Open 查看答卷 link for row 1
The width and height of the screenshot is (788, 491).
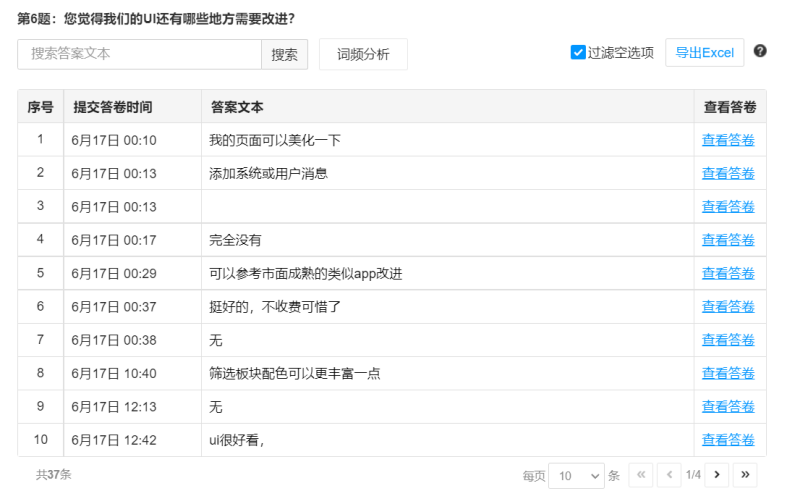click(x=728, y=140)
